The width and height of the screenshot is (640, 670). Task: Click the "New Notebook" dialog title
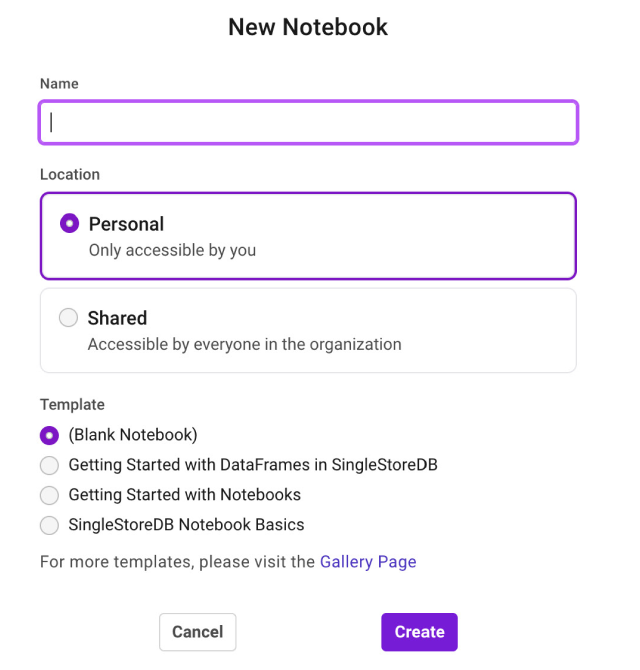pos(308,27)
